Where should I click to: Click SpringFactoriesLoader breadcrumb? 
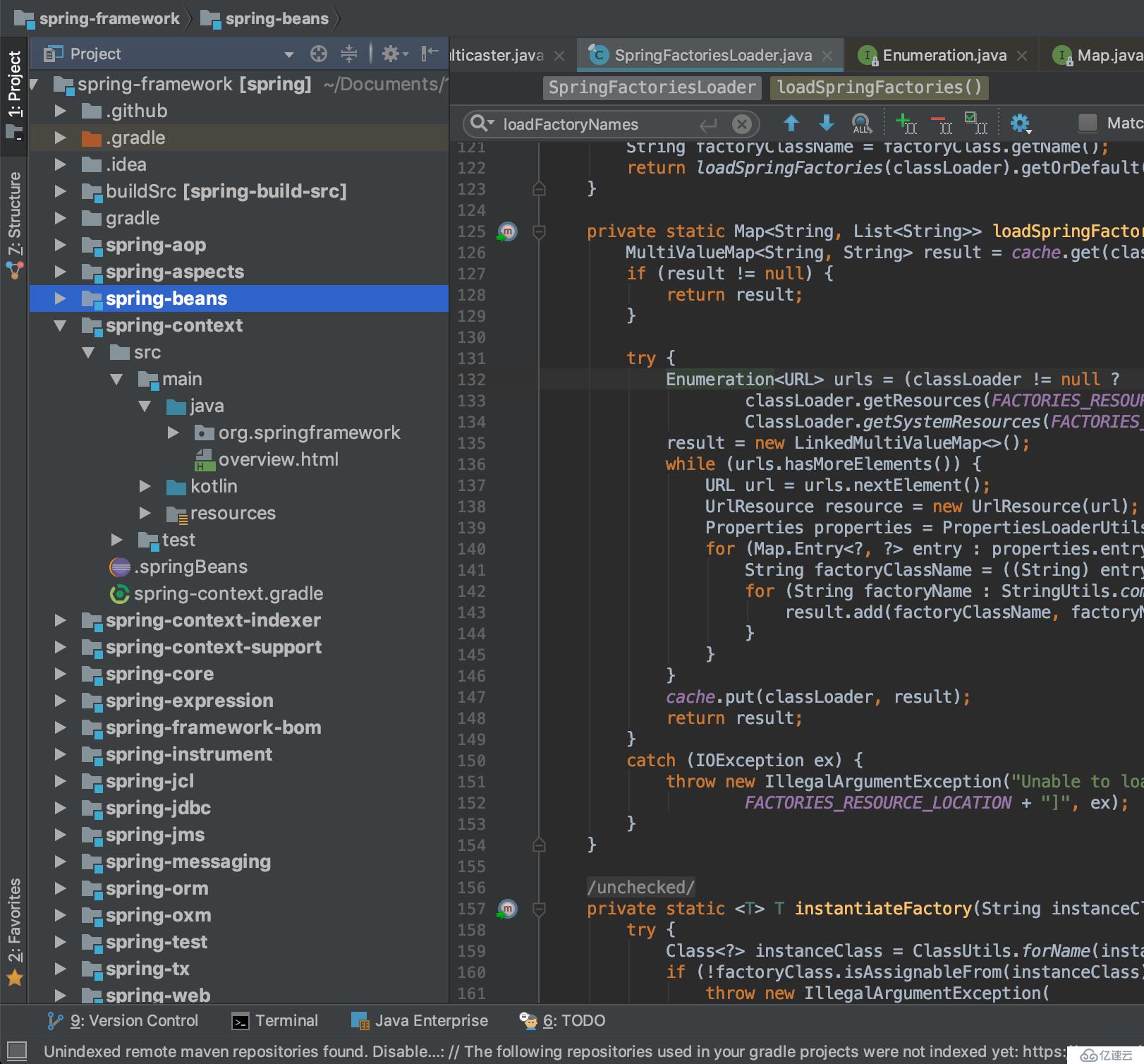coord(652,87)
